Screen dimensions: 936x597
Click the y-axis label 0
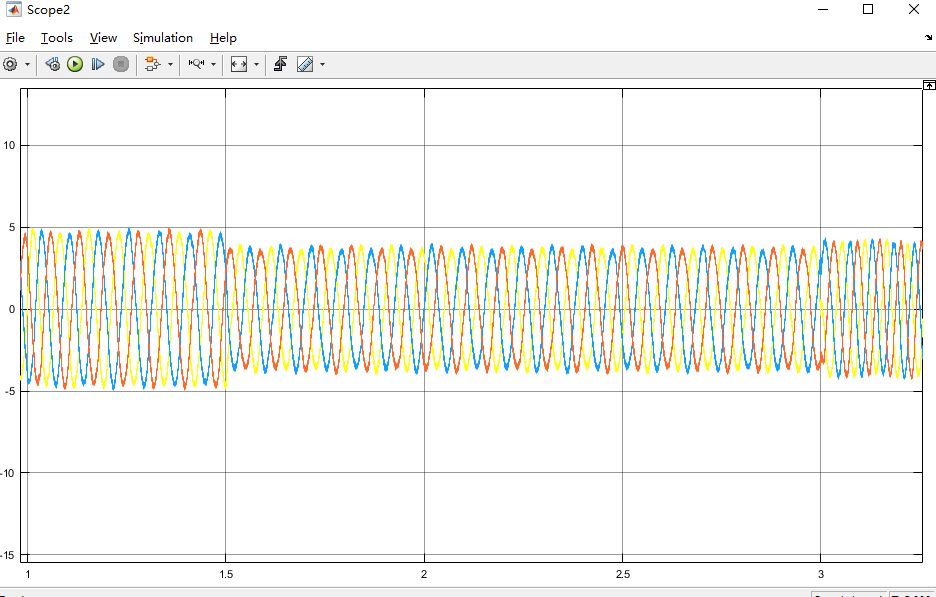click(12, 309)
